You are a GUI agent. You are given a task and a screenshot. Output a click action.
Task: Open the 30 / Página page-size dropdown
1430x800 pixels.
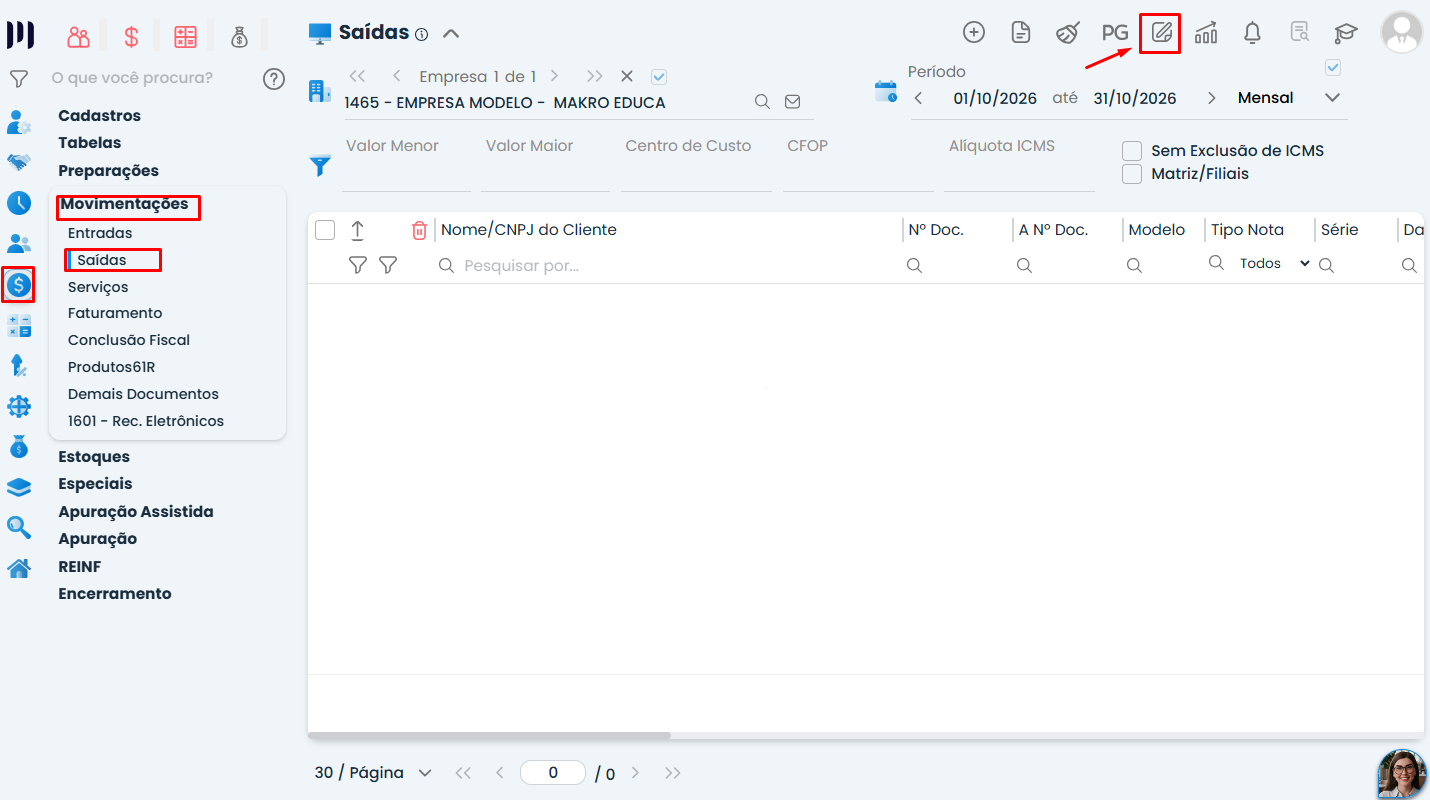[x=373, y=773]
